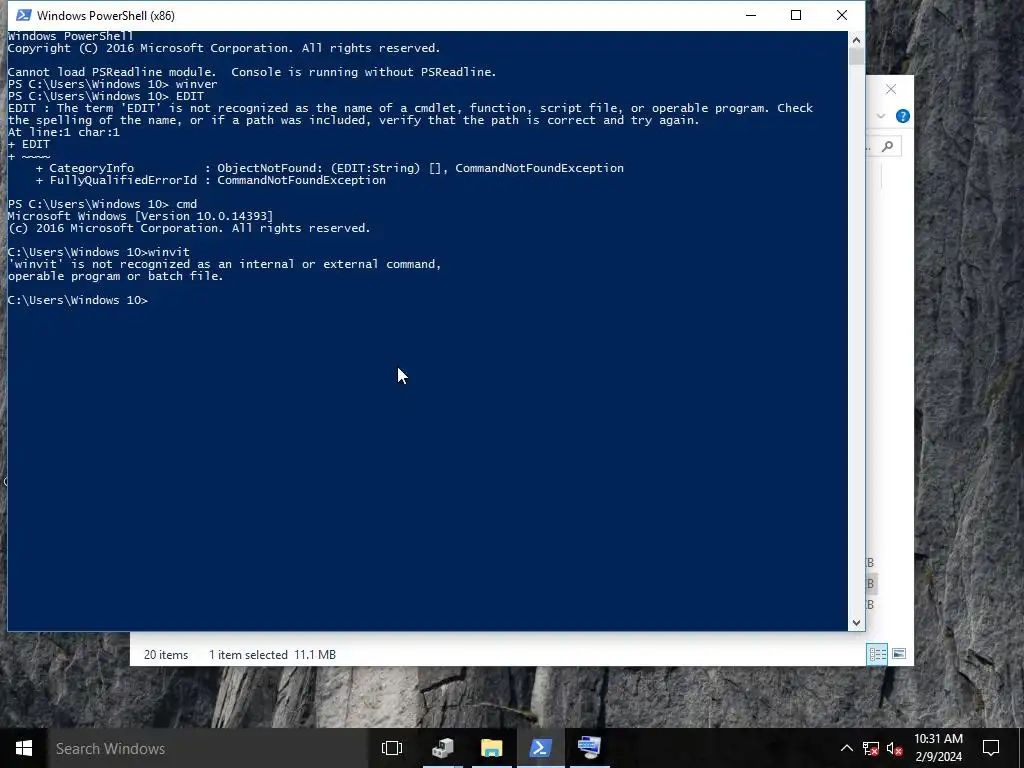
Task: Click the 'winvit' command line text
Action: pyautogui.click(x=99, y=252)
